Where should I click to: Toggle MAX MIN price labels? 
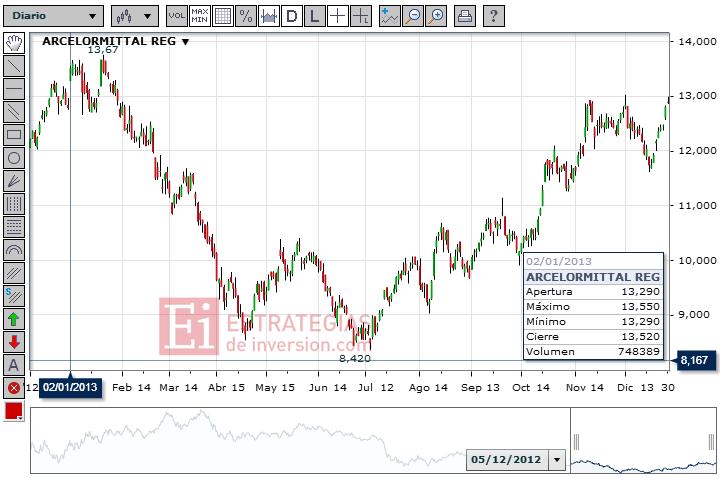[x=200, y=16]
